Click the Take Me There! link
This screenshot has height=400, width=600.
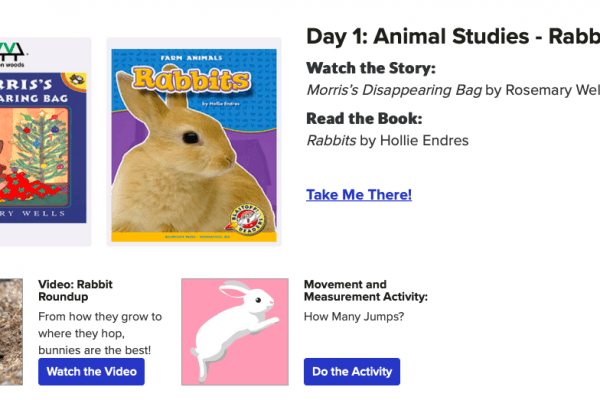point(358,195)
